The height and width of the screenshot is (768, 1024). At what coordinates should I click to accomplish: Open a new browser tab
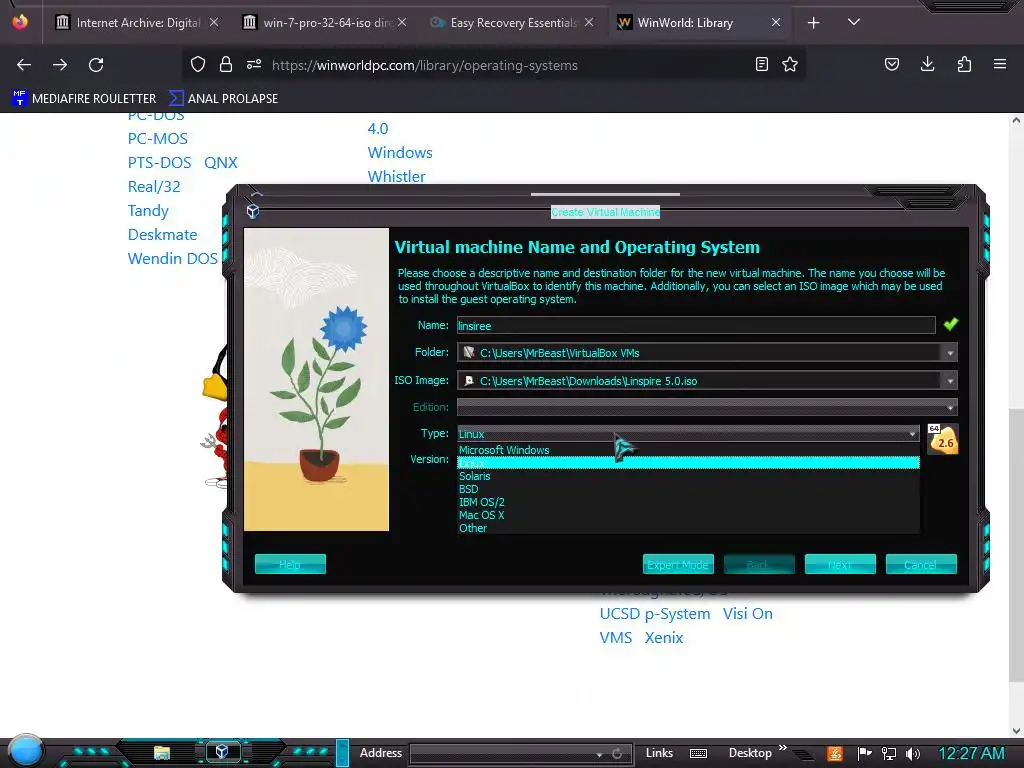814,23
